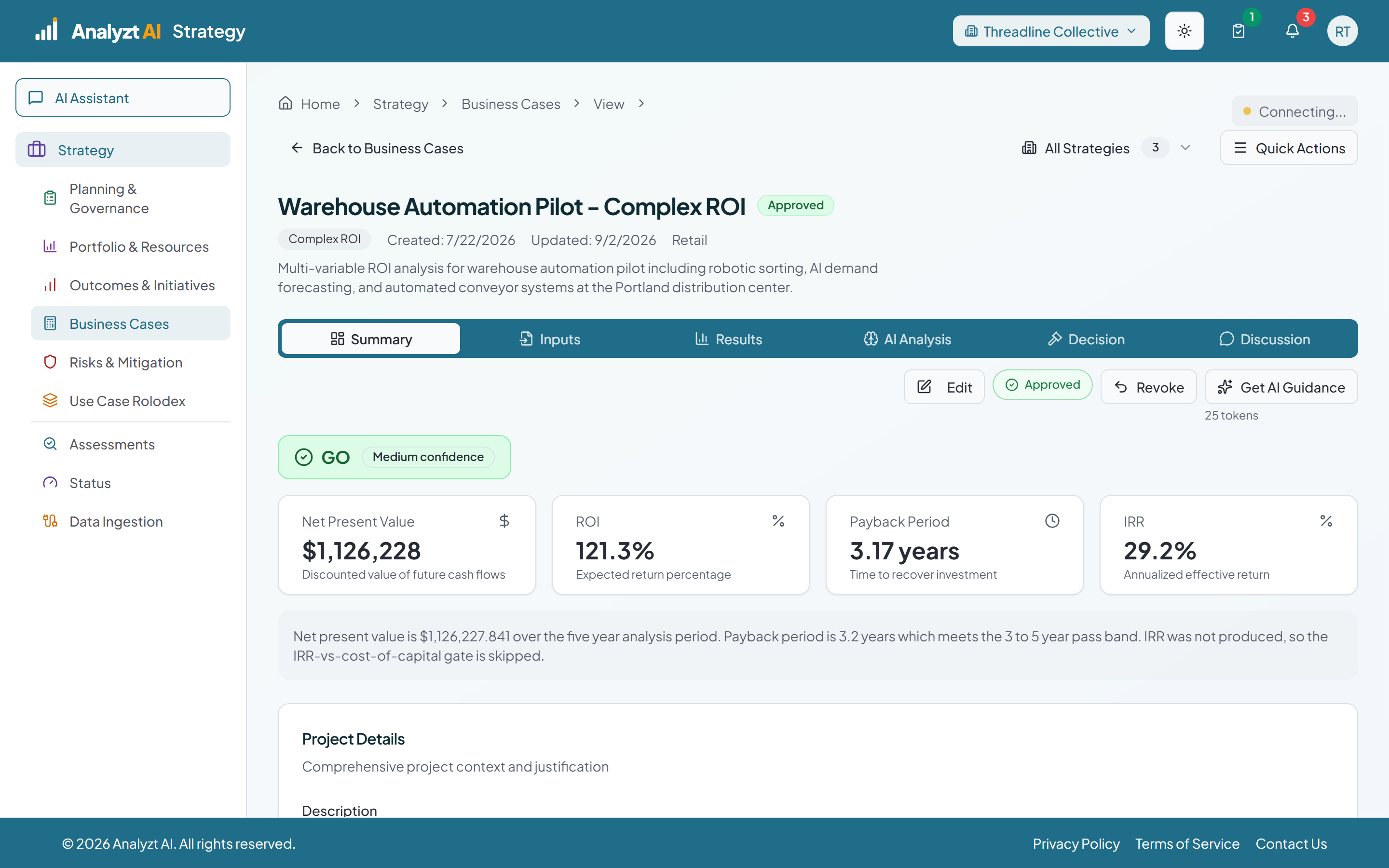Open the AI Assistant panel
This screenshot has height=868, width=1389.
[x=123, y=97]
